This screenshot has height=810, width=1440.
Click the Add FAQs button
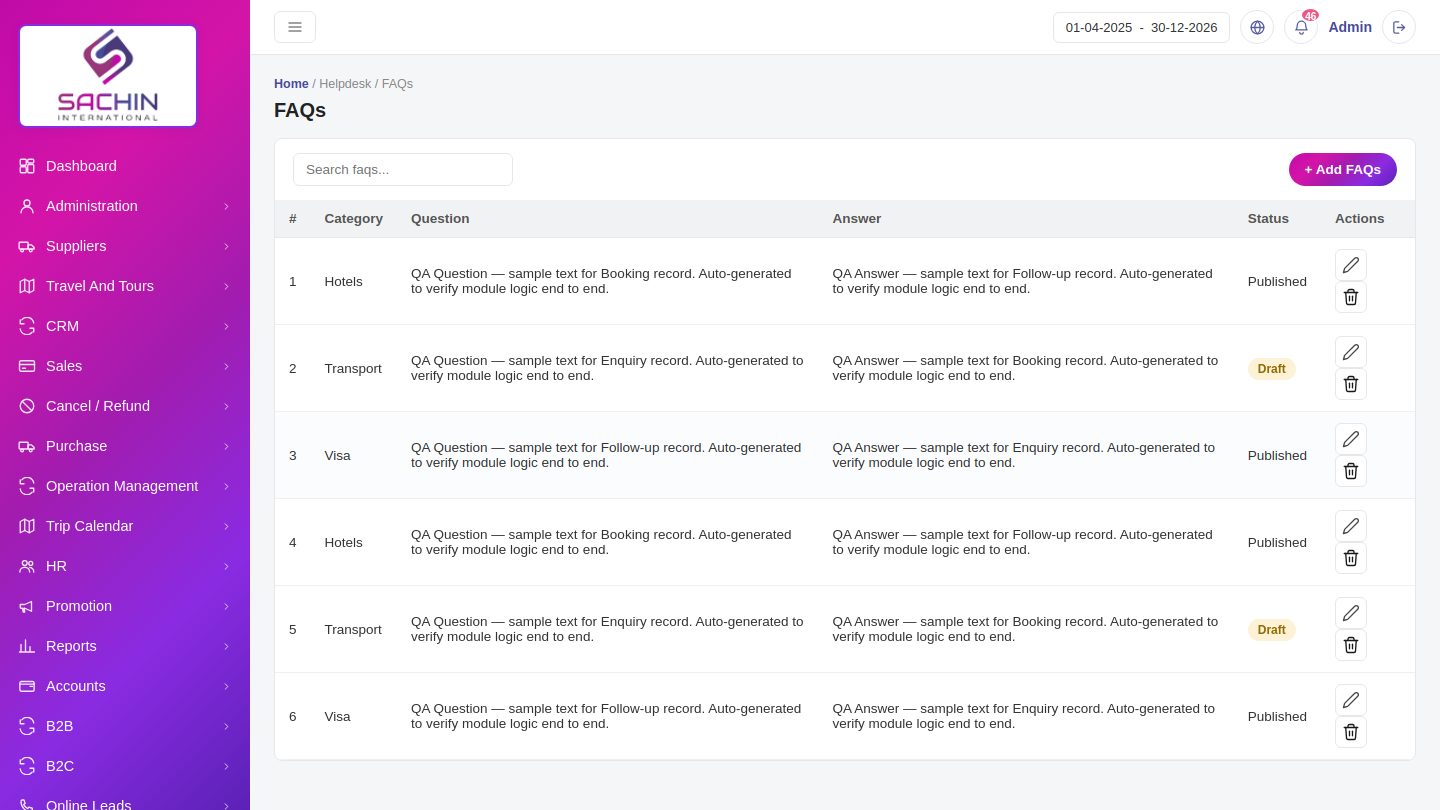tap(1343, 169)
